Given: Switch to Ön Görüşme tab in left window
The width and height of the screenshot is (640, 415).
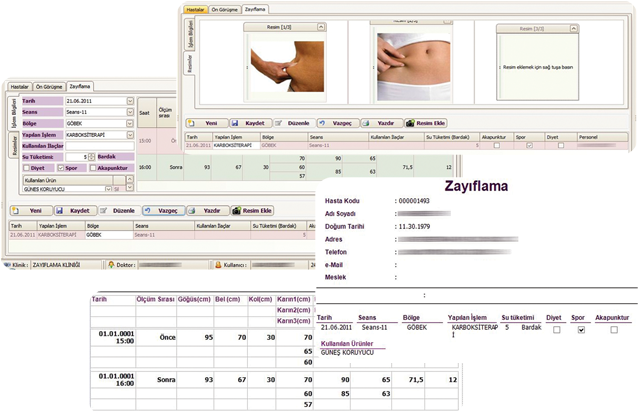Looking at the screenshot, I should coord(50,87).
